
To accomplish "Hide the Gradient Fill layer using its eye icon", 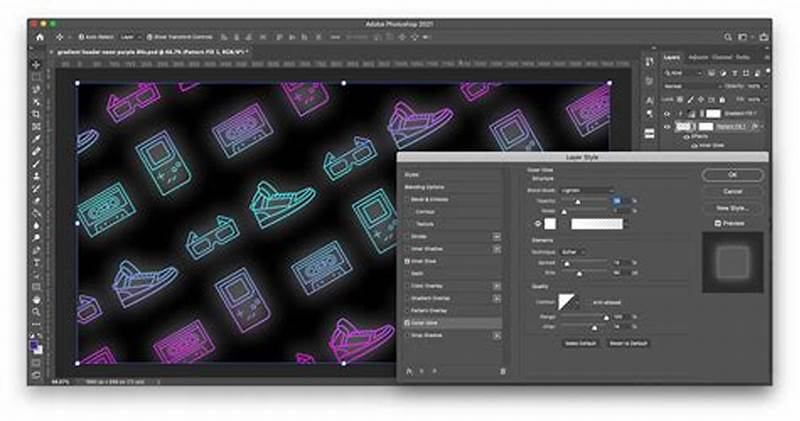I will tap(667, 113).
